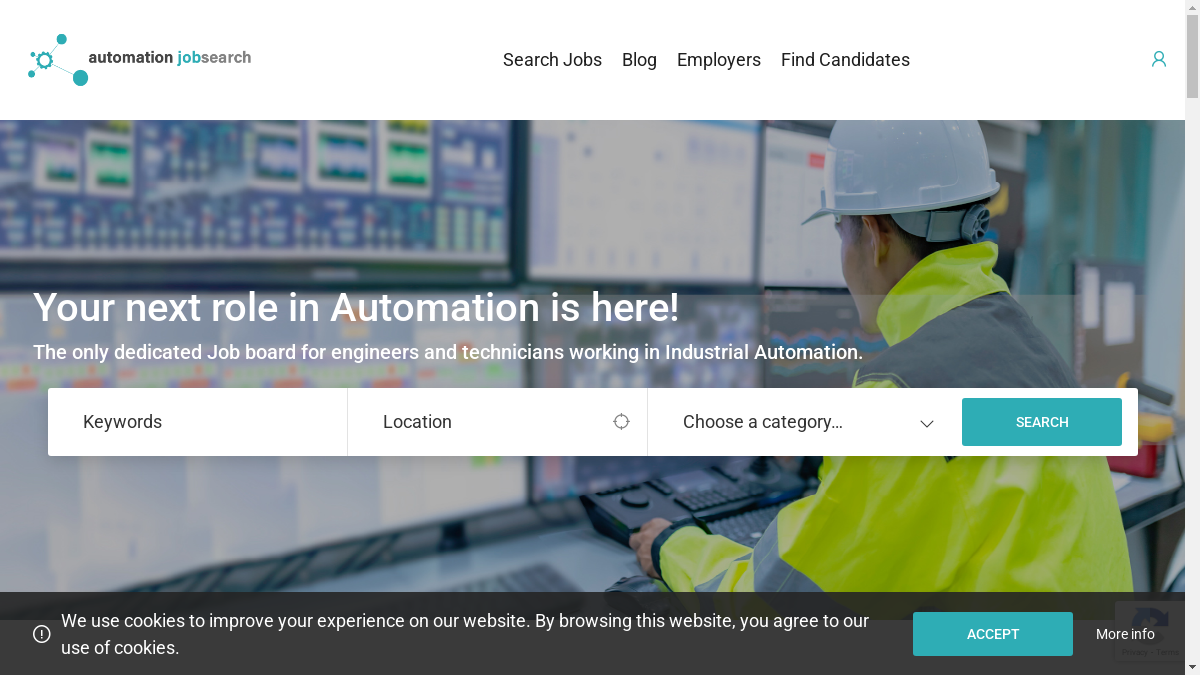The height and width of the screenshot is (675, 1200).
Task: Click the scrollbar down arrow
Action: (1192, 667)
